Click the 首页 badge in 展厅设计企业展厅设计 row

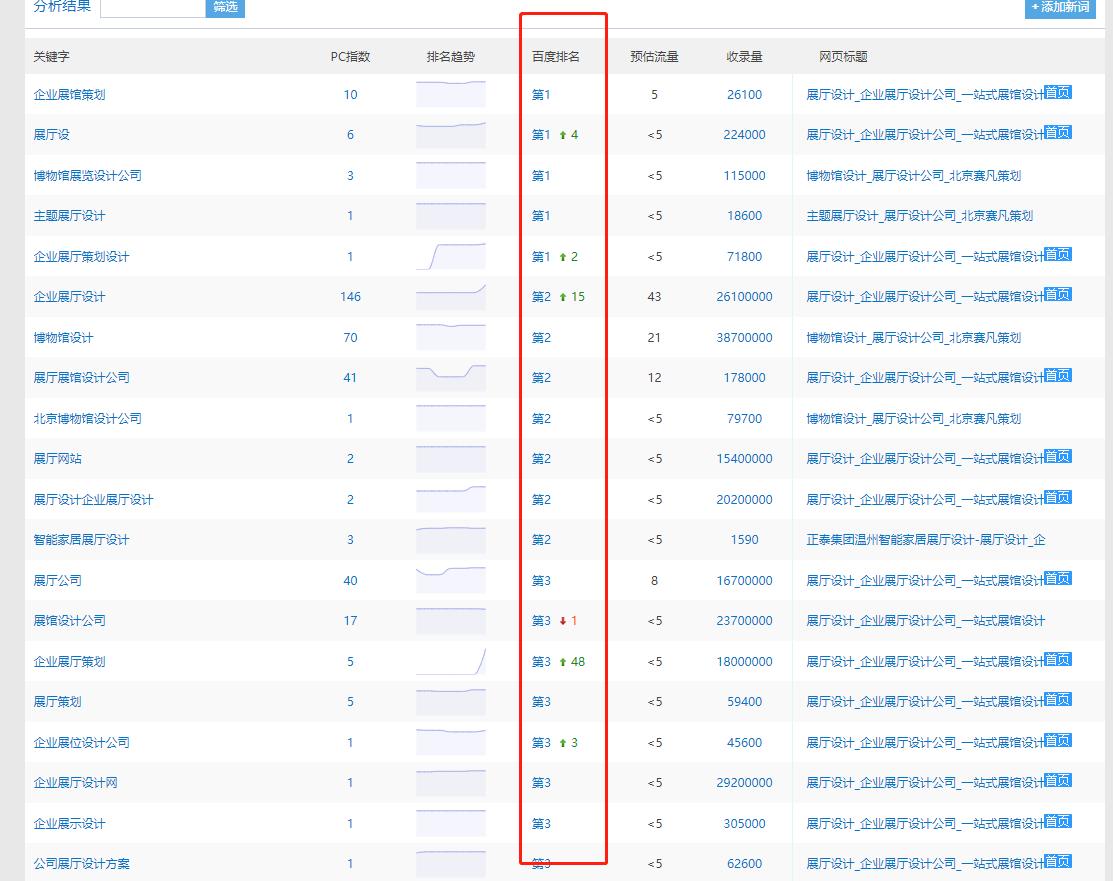[x=1058, y=498]
